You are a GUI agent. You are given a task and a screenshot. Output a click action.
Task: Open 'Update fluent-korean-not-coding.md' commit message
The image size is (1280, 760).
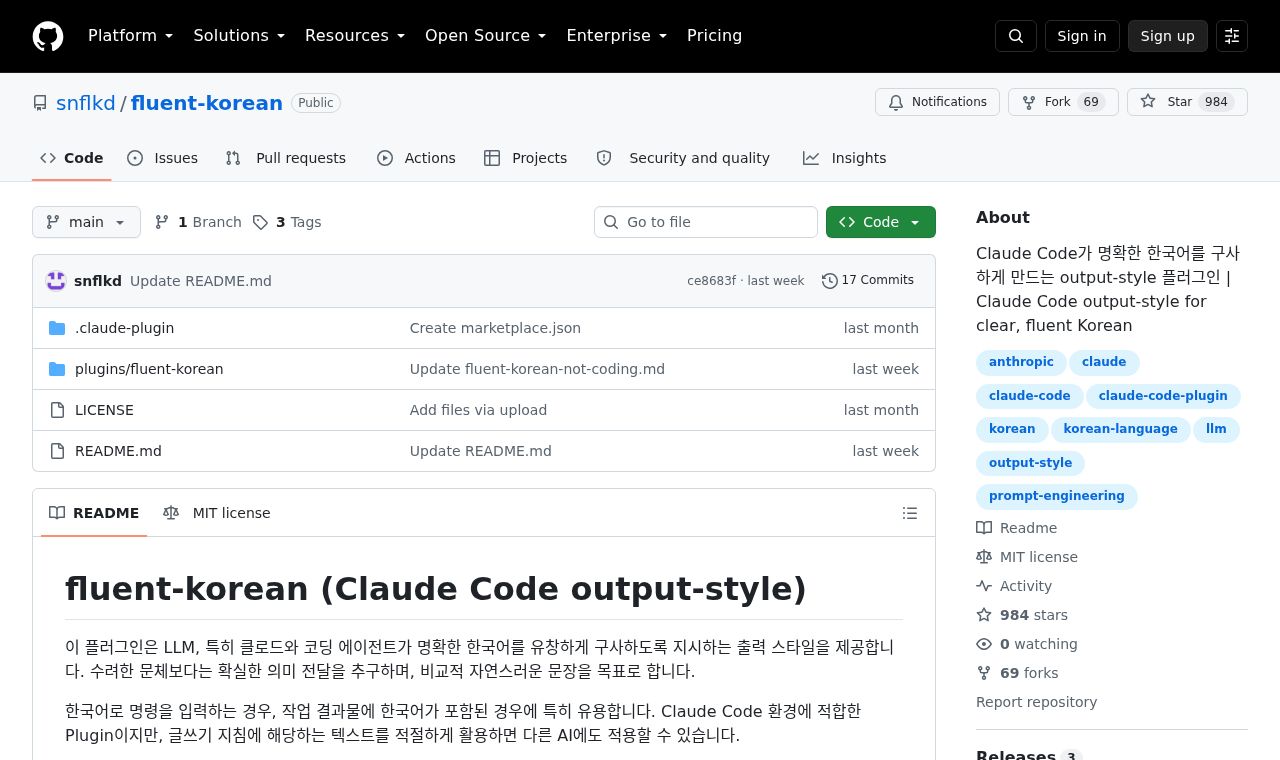[x=537, y=369]
